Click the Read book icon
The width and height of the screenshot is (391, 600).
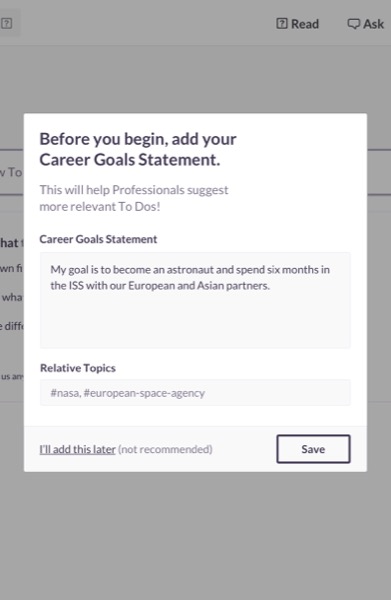(282, 24)
